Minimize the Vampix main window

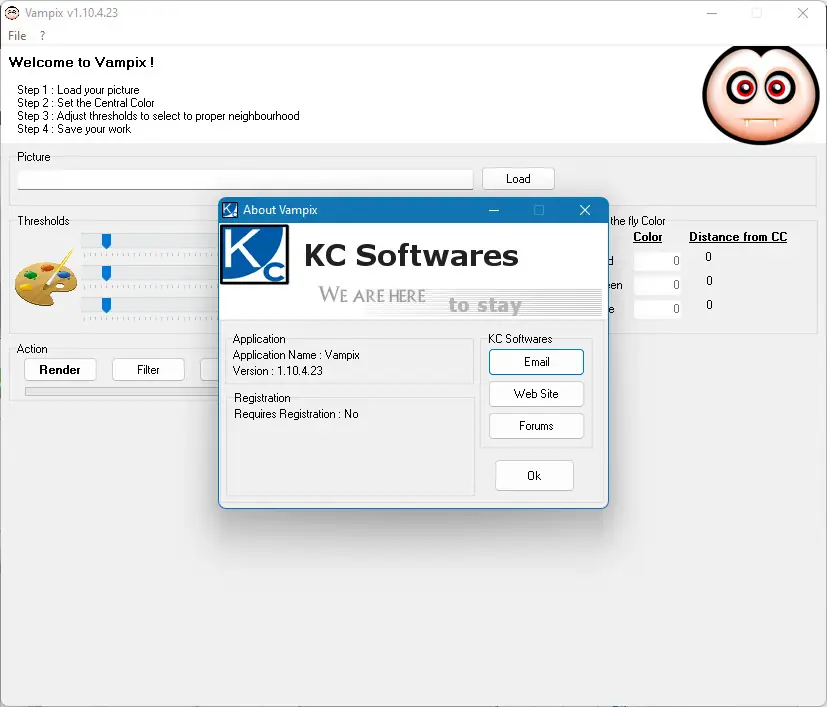coord(712,13)
